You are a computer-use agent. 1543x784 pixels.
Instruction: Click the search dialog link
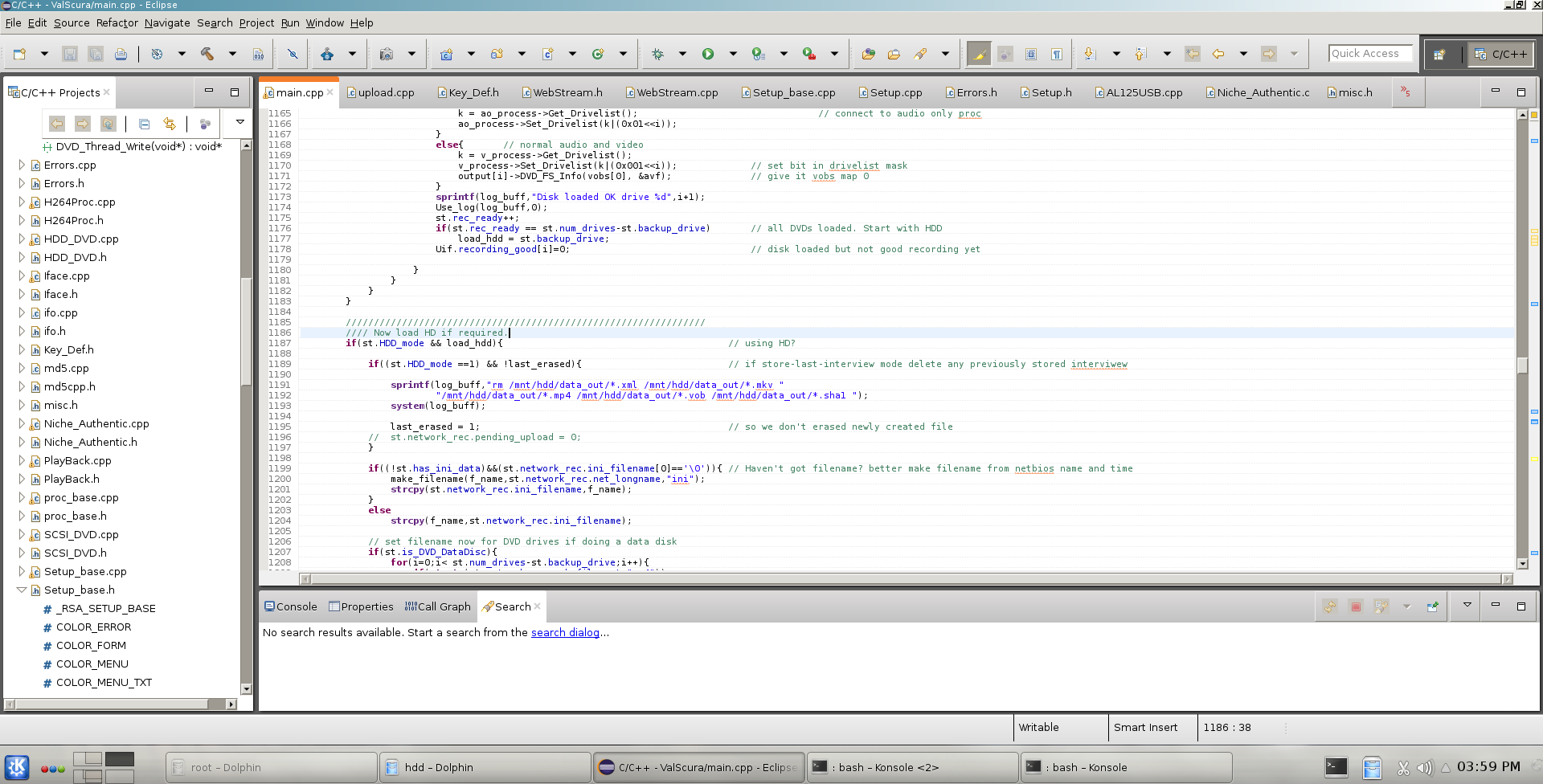[565, 632]
